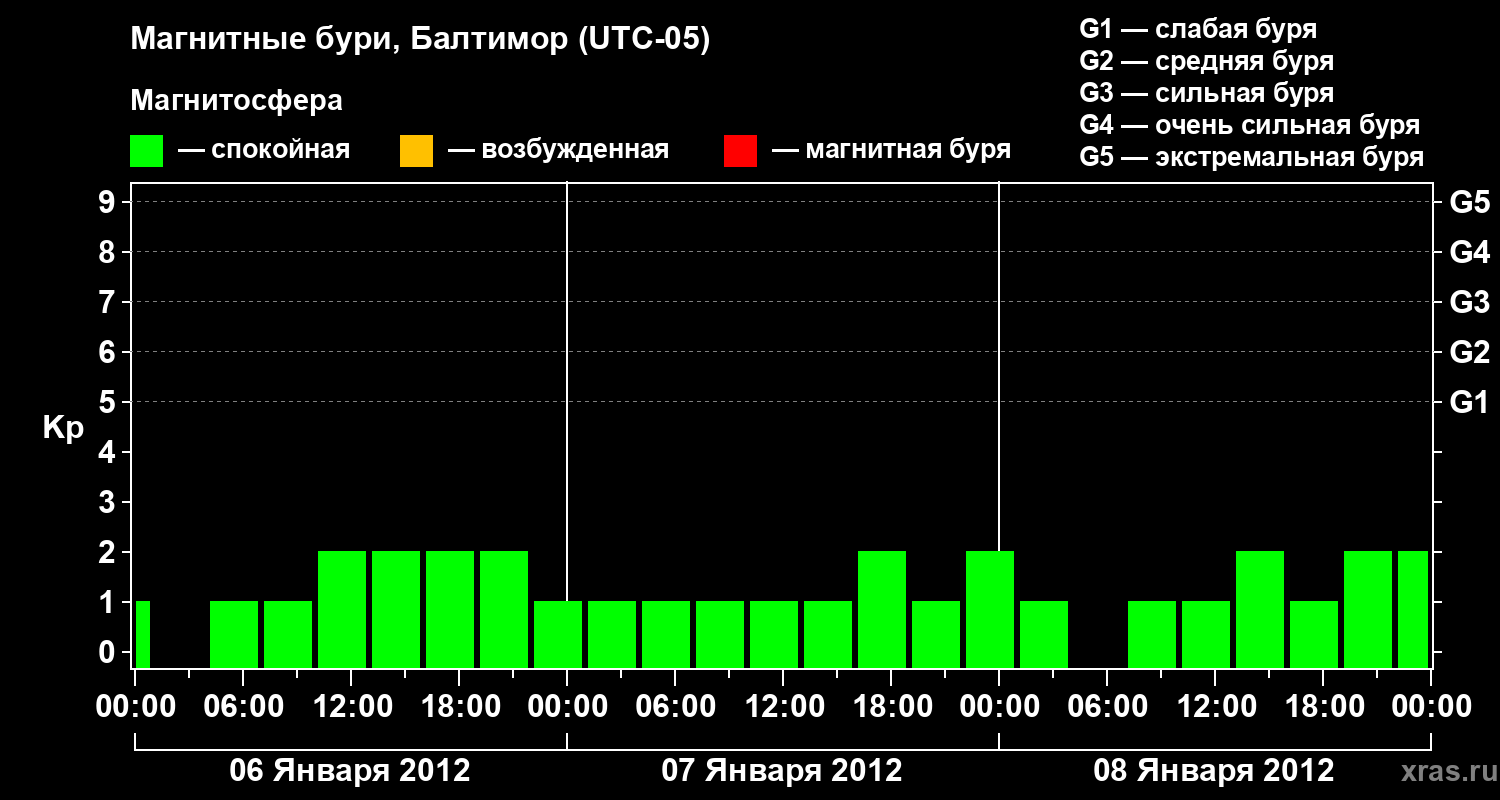Click the Kp 1 bar crossing midnight into 07 Января
The width and height of the screenshot is (1500, 800).
(558, 634)
